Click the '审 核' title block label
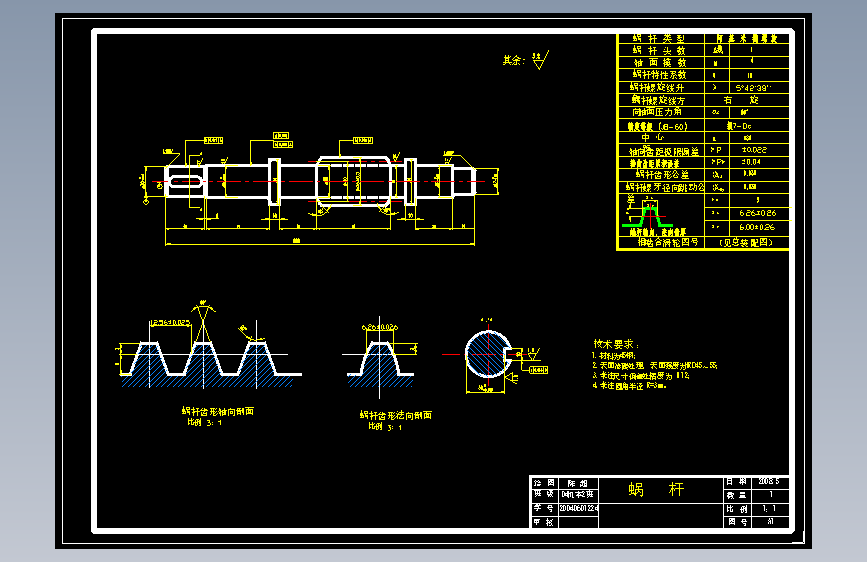Screen dimensions: 867x562 (x=543, y=522)
